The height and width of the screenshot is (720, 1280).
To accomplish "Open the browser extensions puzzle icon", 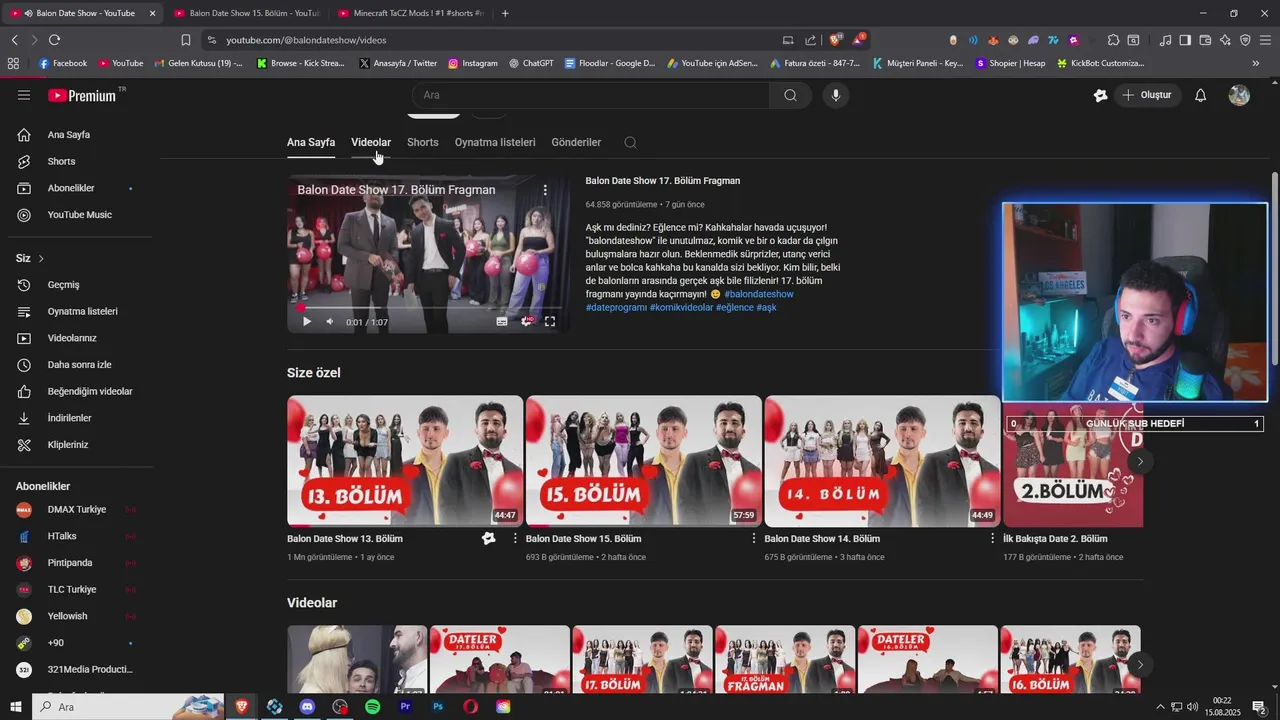I will pyautogui.click(x=1113, y=40).
